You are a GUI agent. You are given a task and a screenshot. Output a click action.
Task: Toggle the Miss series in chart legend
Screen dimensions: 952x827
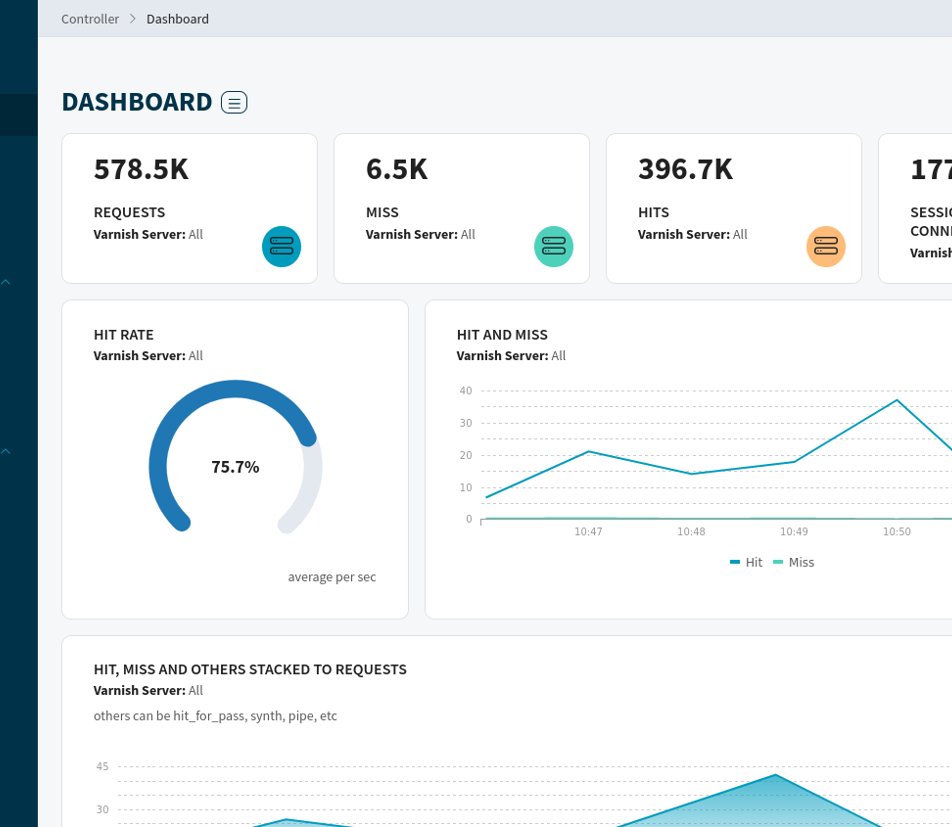click(x=794, y=562)
